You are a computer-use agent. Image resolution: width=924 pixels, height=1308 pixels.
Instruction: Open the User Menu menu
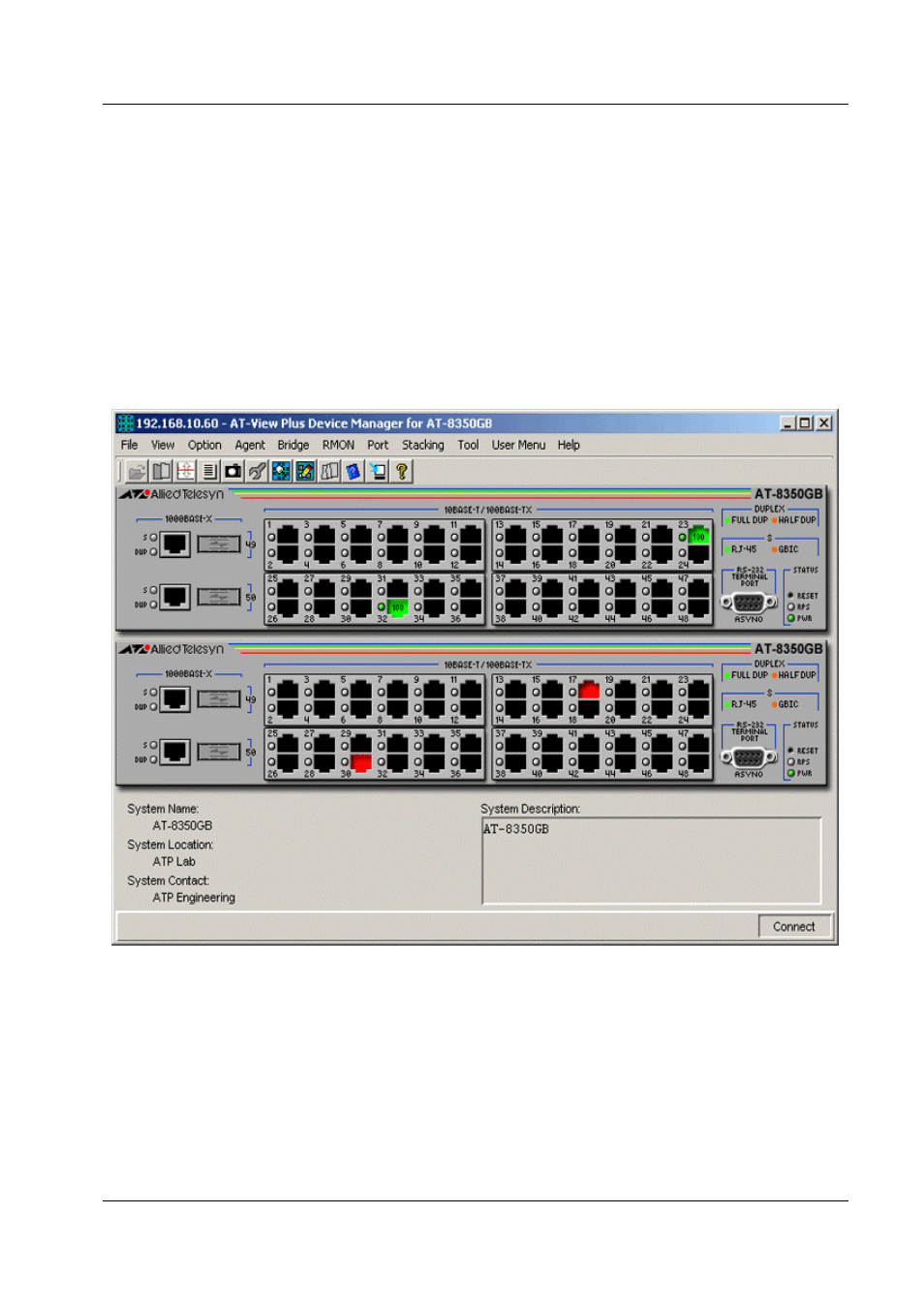(518, 446)
